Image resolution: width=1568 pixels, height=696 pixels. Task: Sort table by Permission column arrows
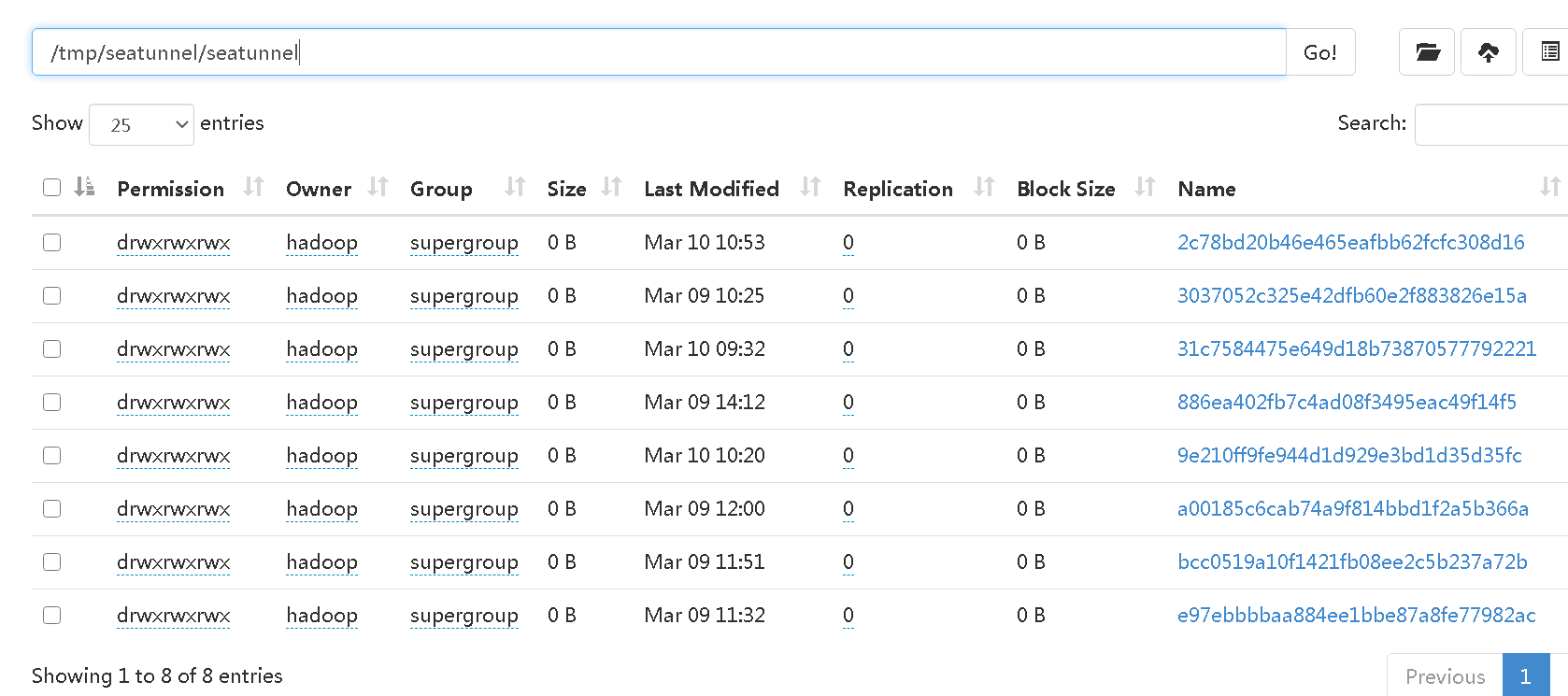[253, 187]
